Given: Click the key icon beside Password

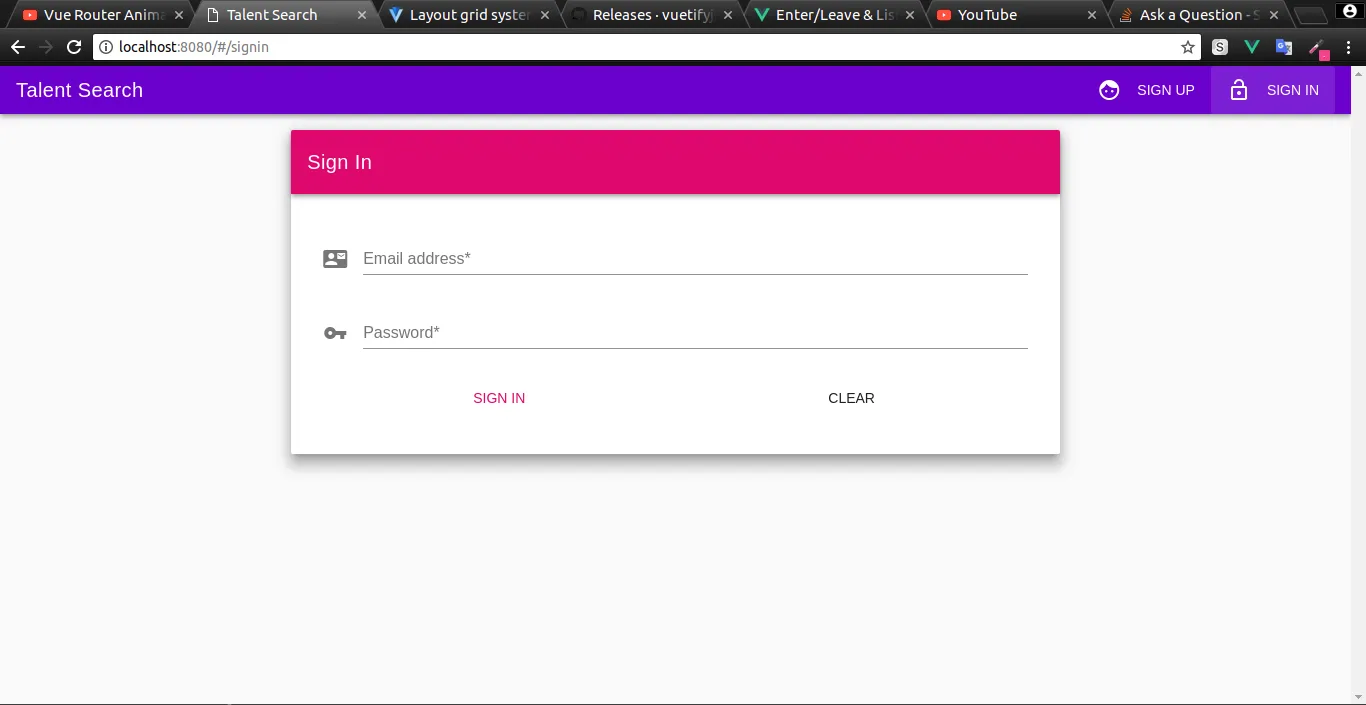Looking at the screenshot, I should tap(335, 333).
